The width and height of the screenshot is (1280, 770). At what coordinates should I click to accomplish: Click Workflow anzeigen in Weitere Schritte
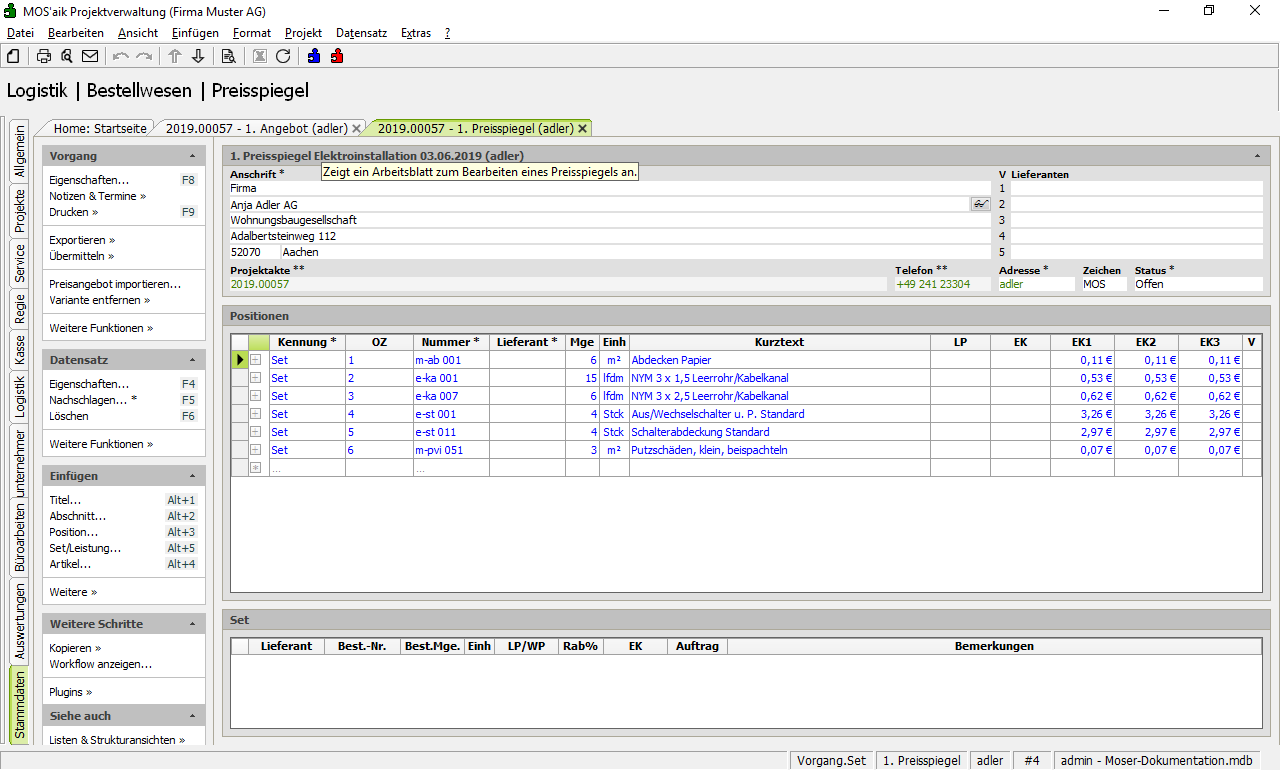coord(100,664)
